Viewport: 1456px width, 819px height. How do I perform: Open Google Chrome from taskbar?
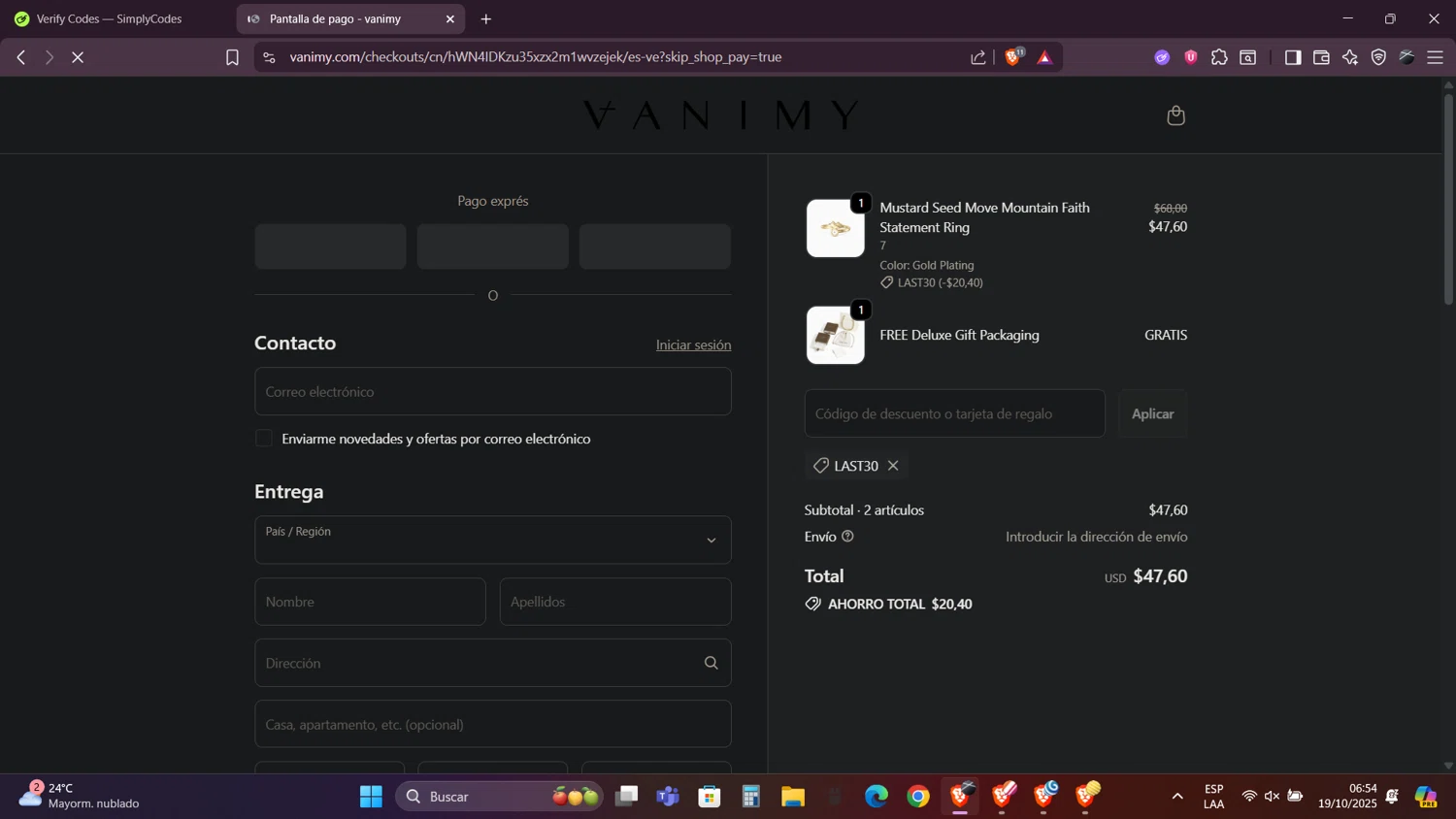[x=918, y=797]
